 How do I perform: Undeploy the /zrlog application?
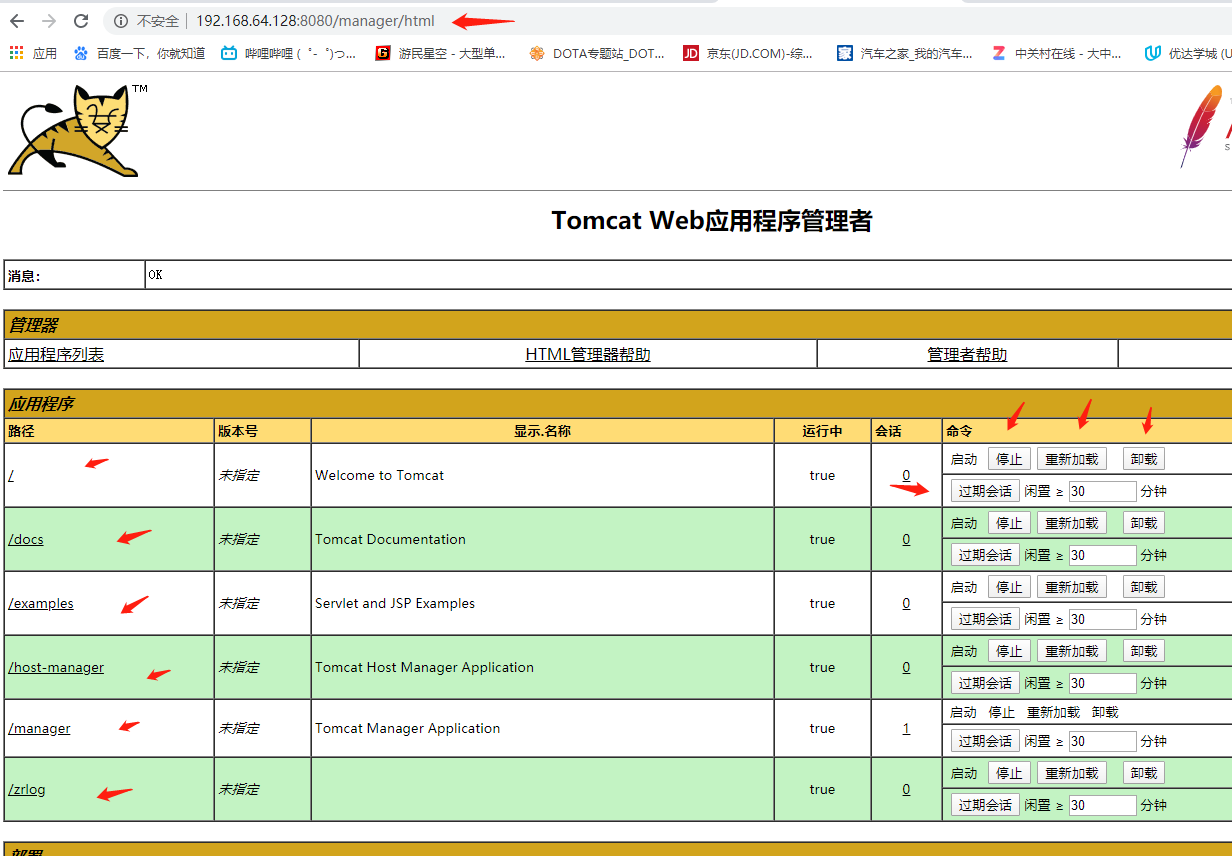pos(1144,773)
